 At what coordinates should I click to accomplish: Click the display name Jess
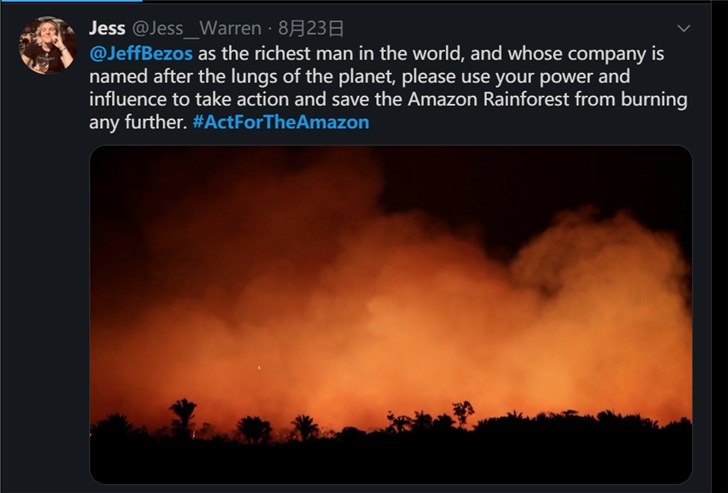(107, 28)
